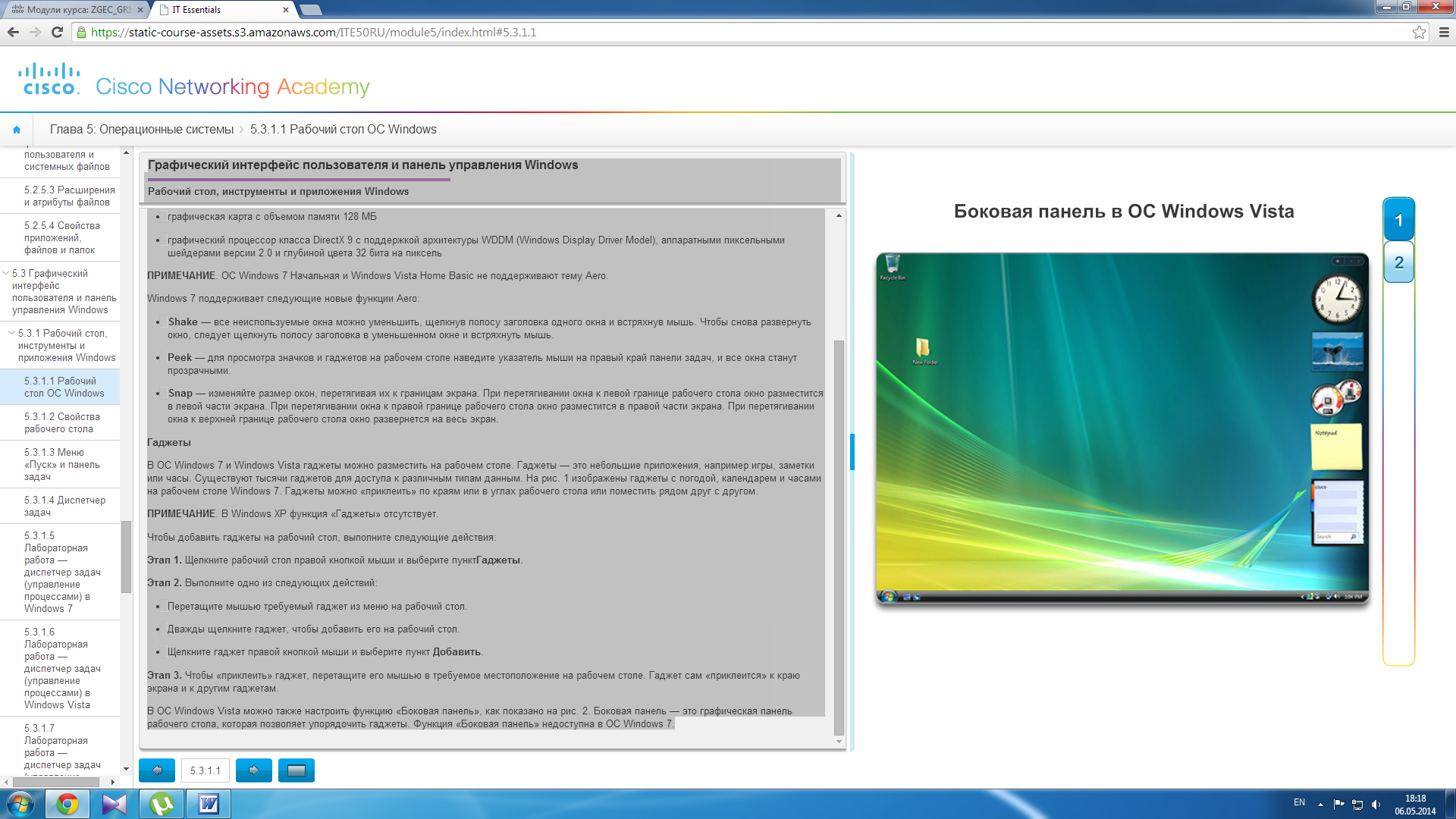Click the Гаджеты subheading

point(169,442)
